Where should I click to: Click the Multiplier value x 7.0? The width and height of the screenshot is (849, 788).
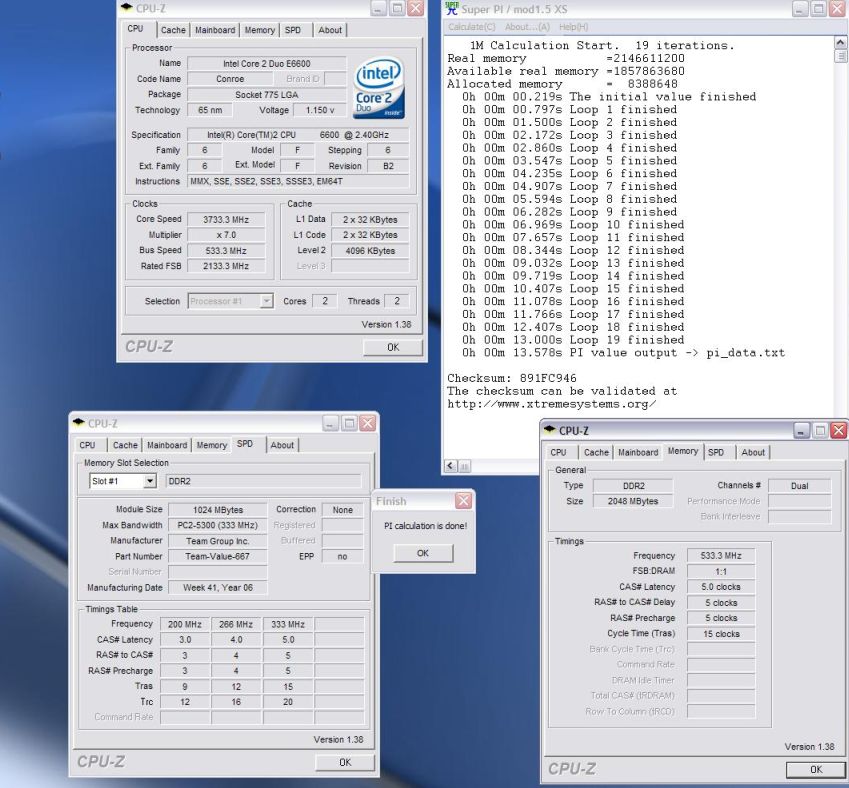click(226, 235)
